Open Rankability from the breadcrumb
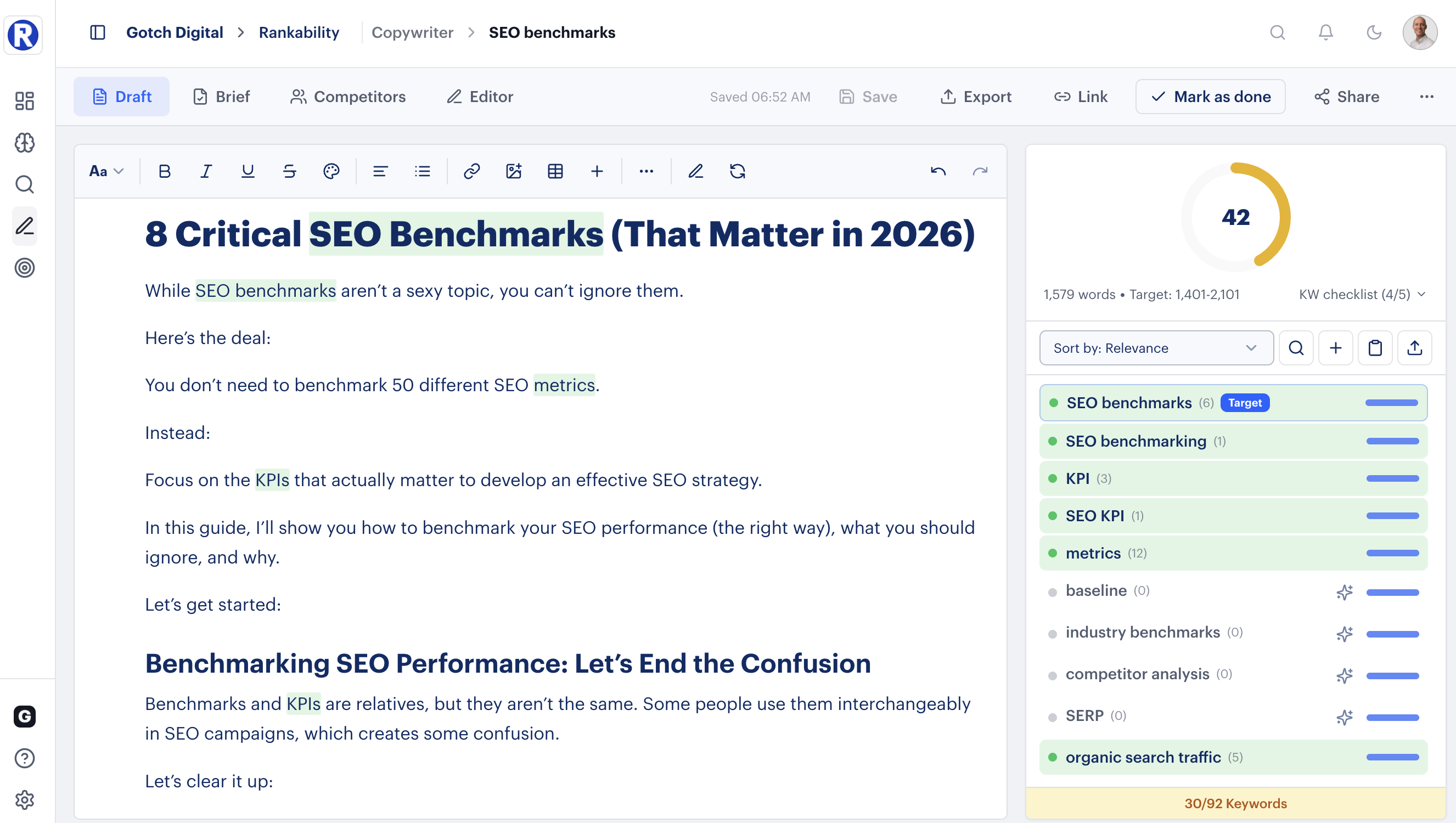The height and width of the screenshot is (823, 1456). pos(299,32)
